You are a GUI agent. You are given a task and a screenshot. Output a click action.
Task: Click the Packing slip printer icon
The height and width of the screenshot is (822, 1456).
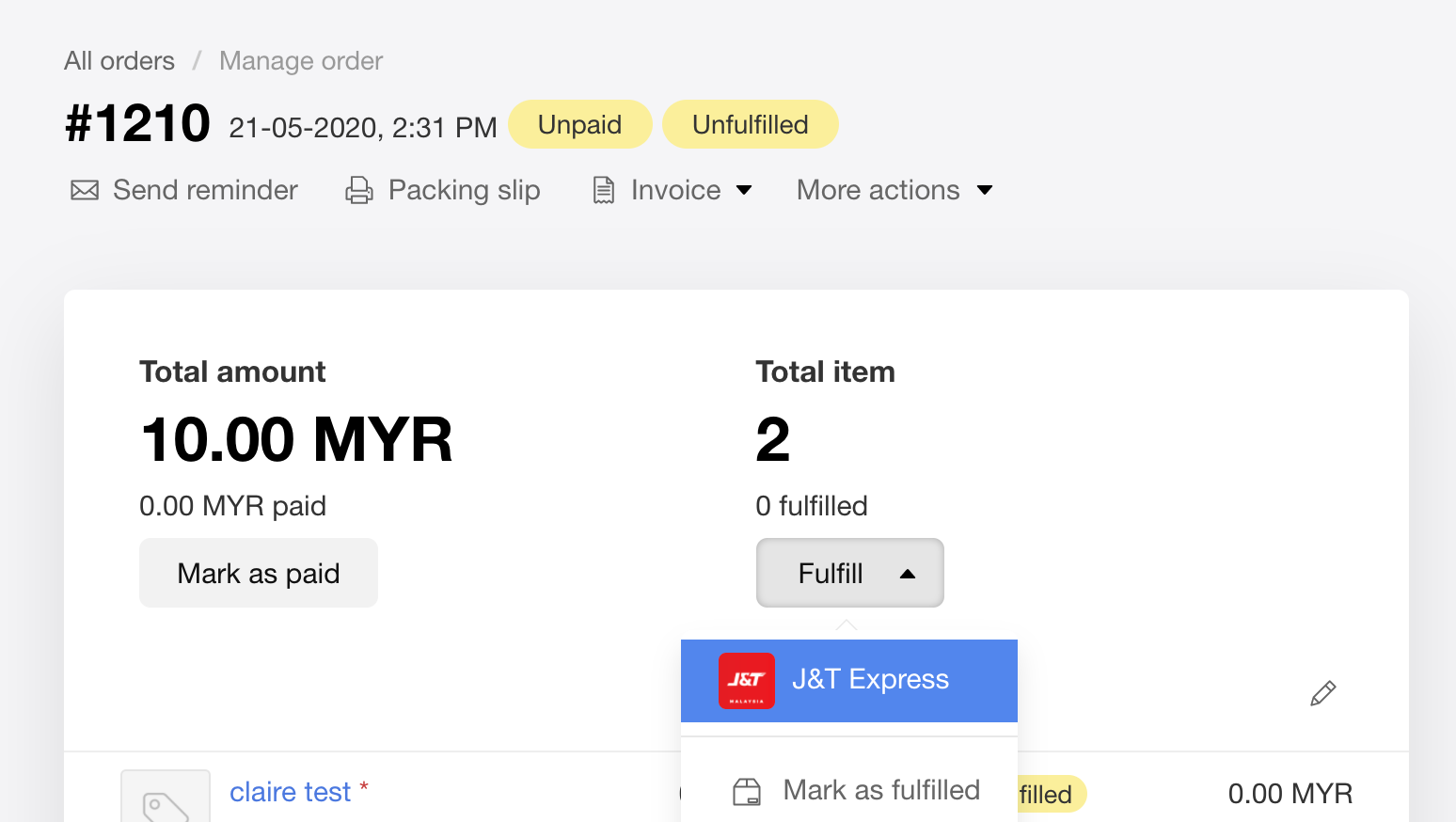[x=359, y=190]
